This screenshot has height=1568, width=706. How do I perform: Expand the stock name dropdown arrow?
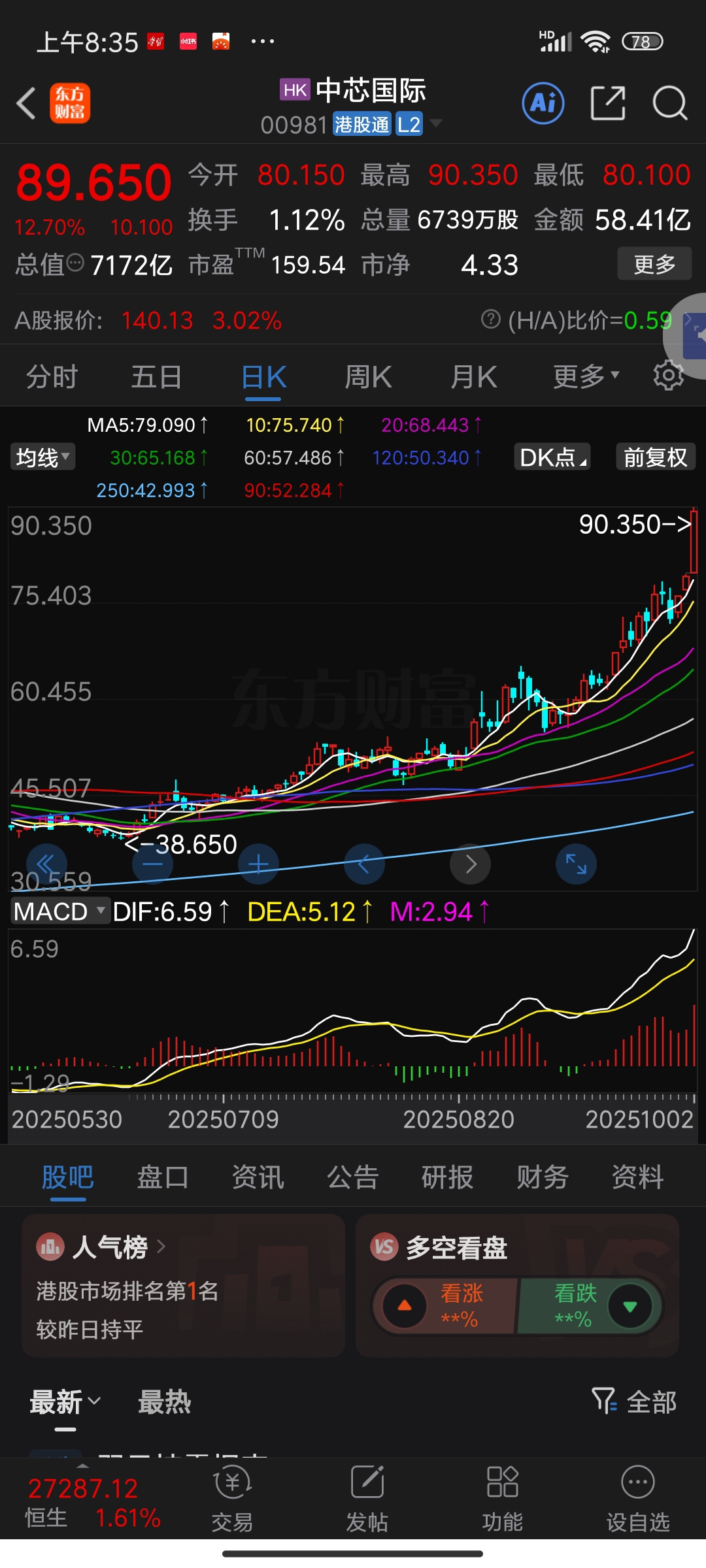click(x=435, y=123)
